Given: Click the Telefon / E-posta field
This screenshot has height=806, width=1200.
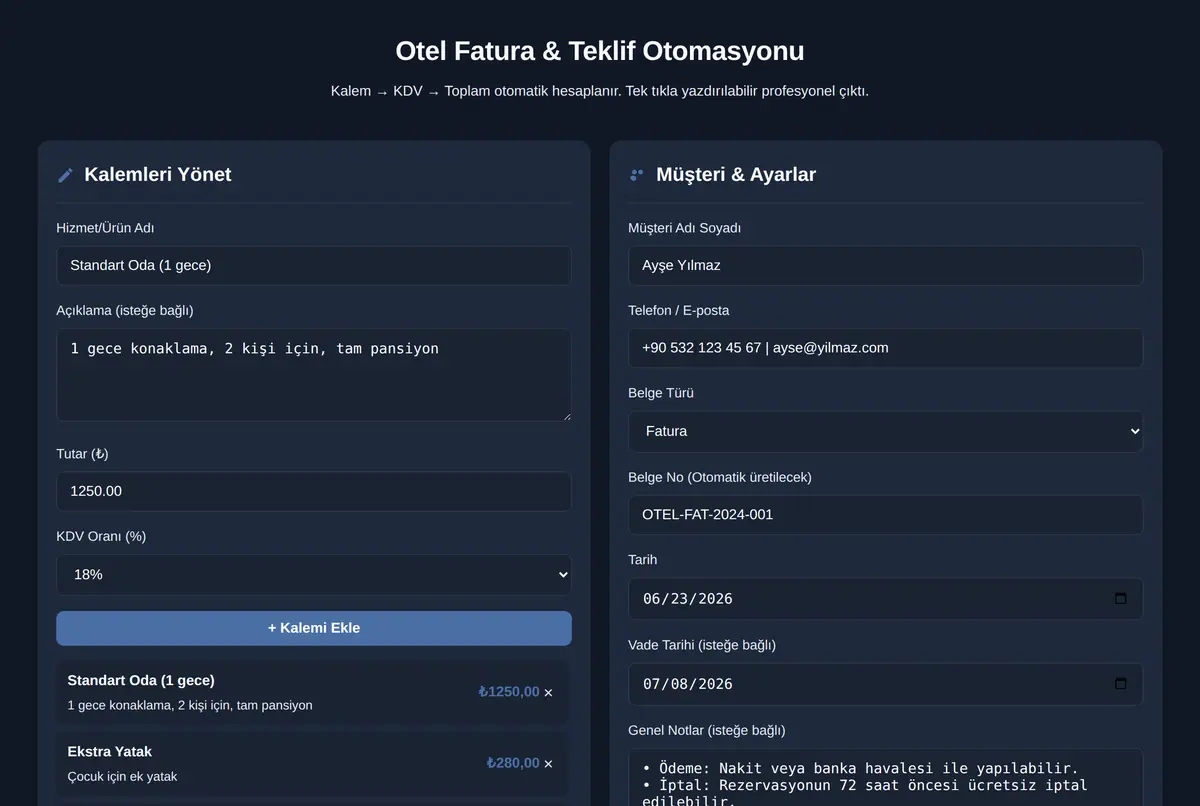Looking at the screenshot, I should 885,348.
